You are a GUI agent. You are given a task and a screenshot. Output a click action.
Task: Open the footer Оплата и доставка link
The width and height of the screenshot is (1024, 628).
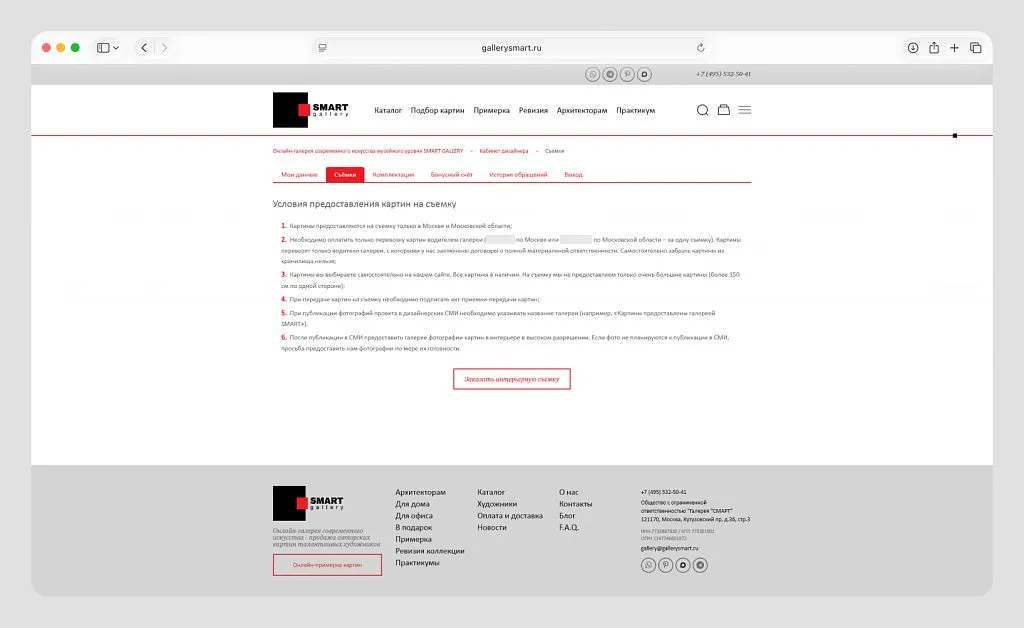pyautogui.click(x=510, y=516)
